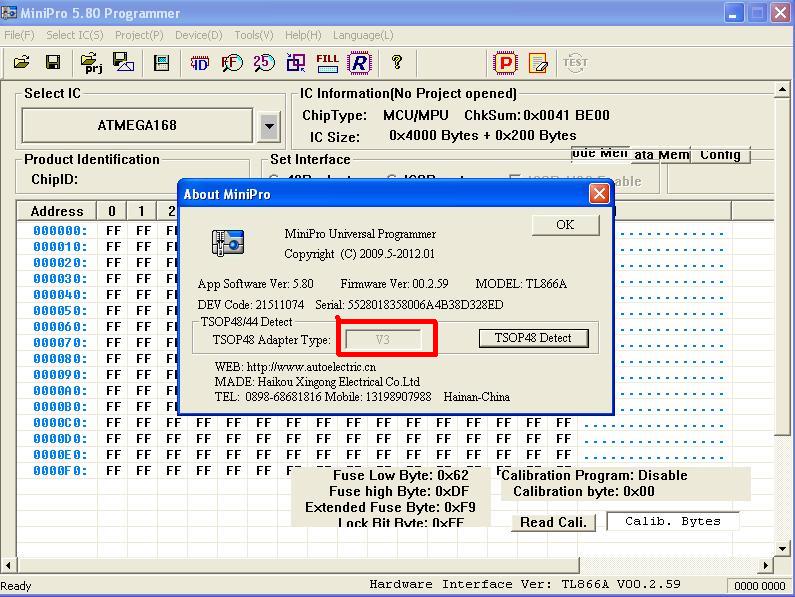Click the programmer icon in About MiniPro dialog
The image size is (795, 597).
228,242
